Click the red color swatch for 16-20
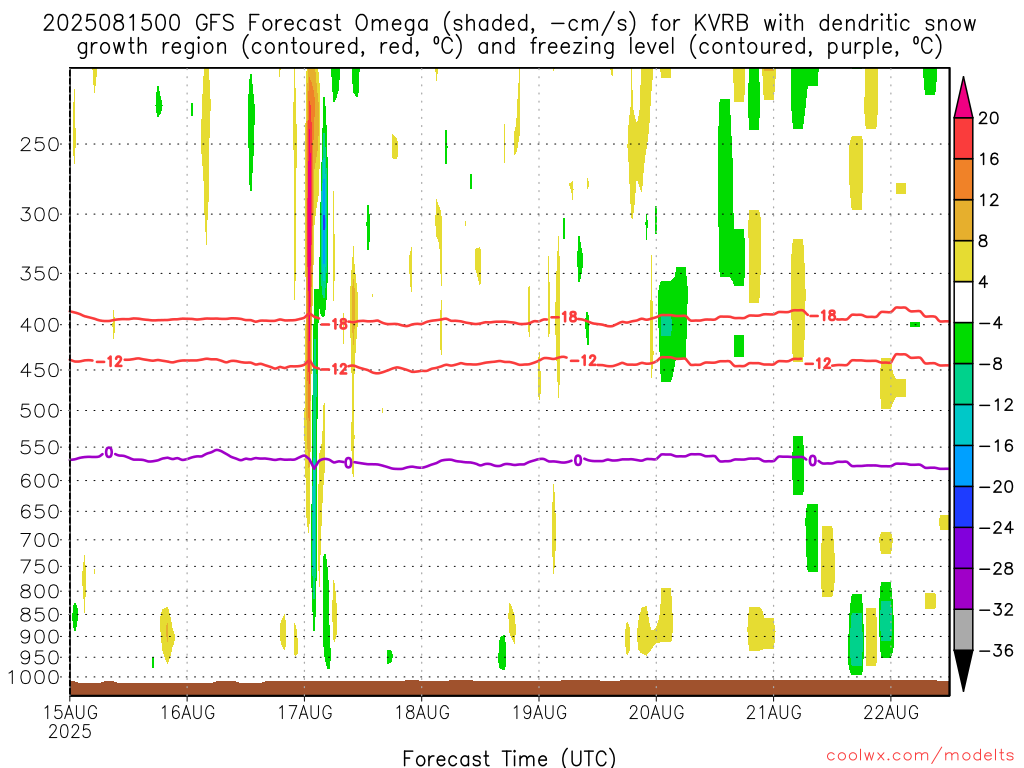 963,138
